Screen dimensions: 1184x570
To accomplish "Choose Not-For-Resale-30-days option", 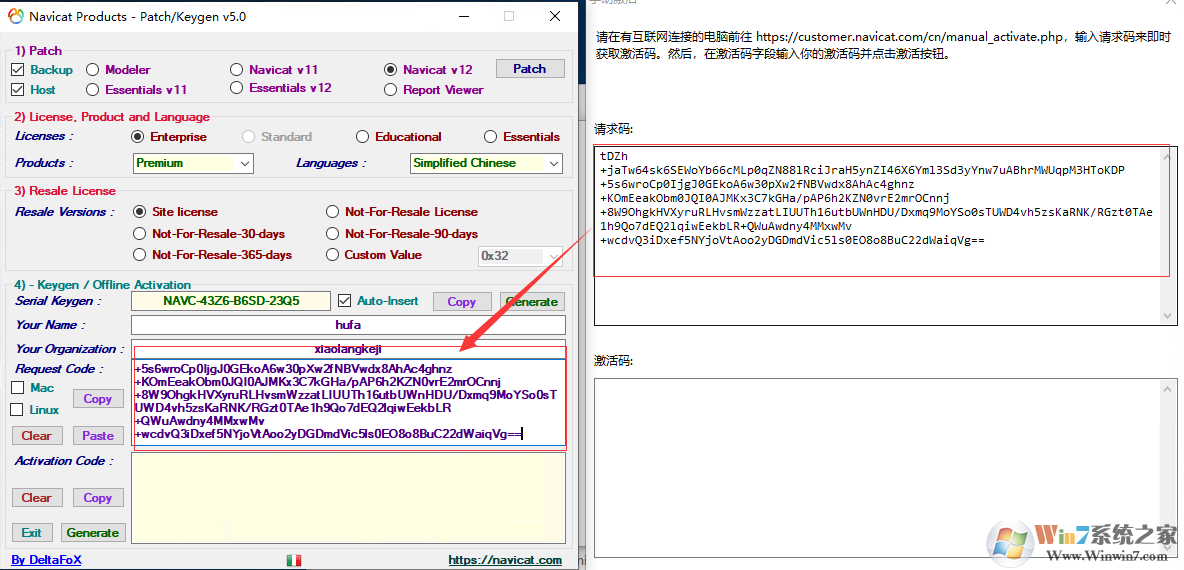I will point(139,233).
